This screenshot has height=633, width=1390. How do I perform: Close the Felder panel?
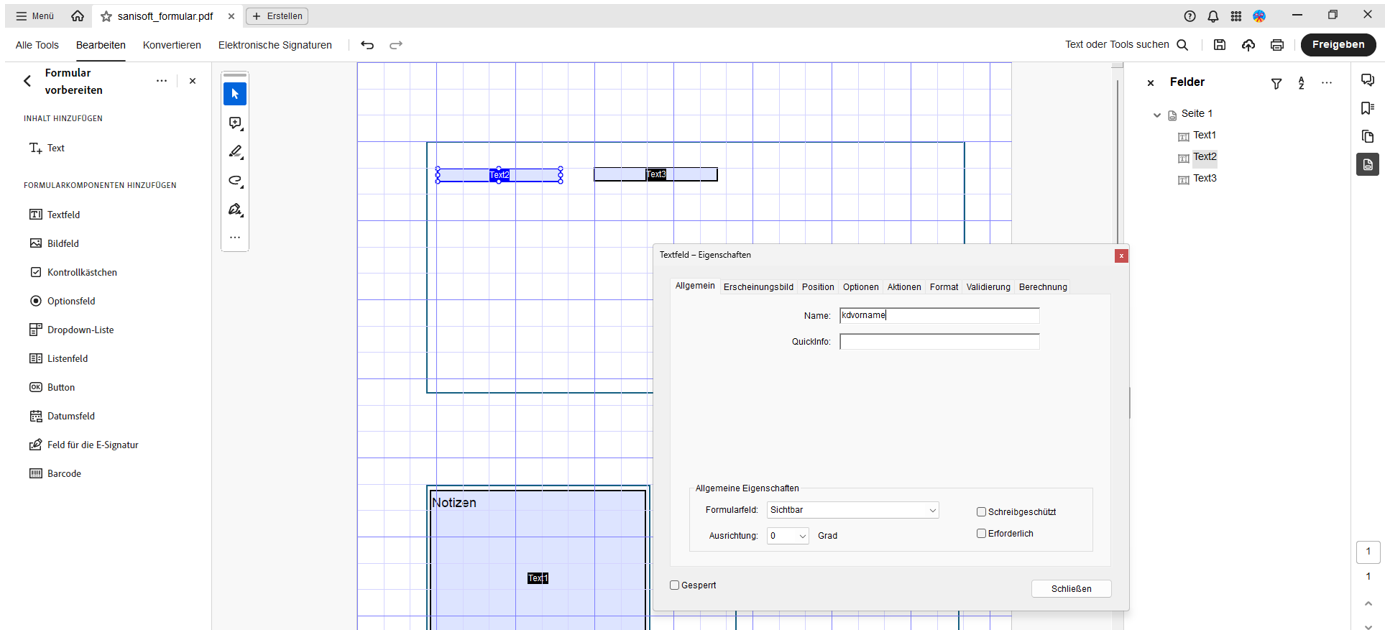pyautogui.click(x=1150, y=83)
